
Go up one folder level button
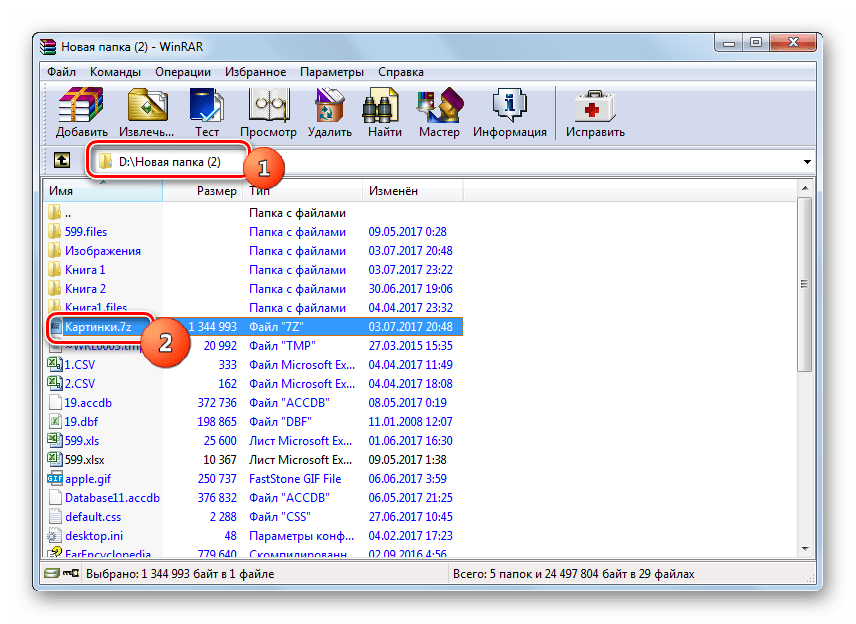[x=62, y=161]
